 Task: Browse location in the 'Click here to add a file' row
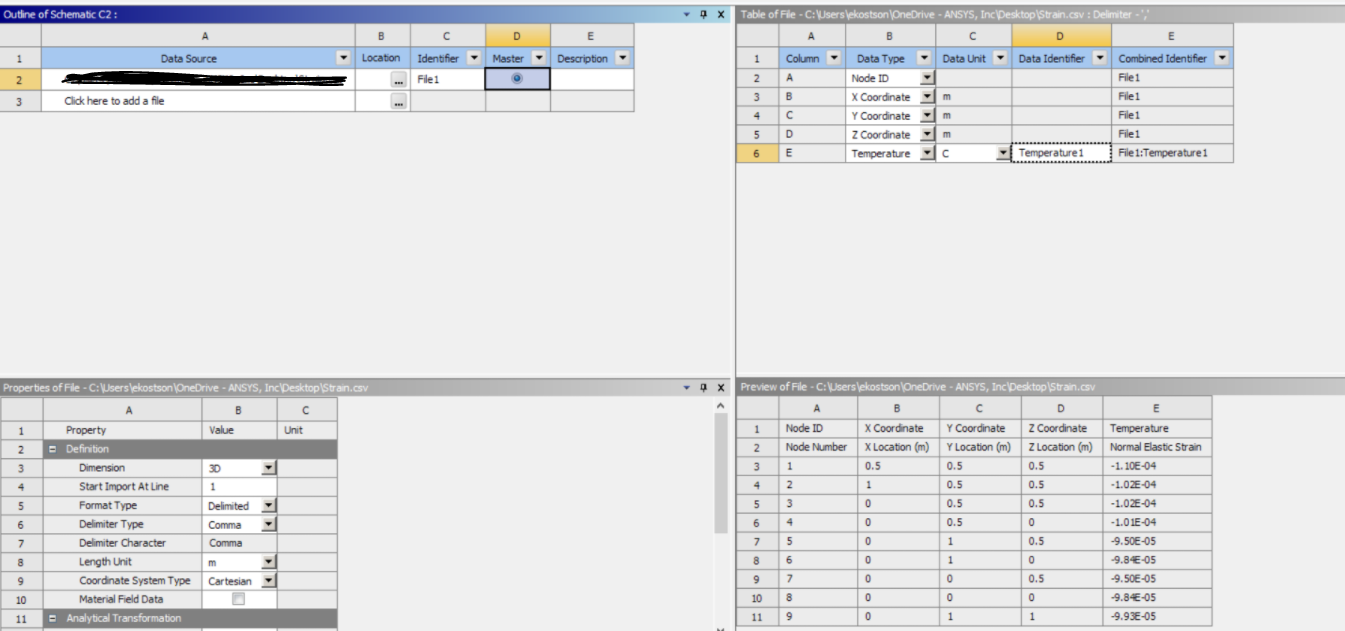pyautogui.click(x=398, y=101)
